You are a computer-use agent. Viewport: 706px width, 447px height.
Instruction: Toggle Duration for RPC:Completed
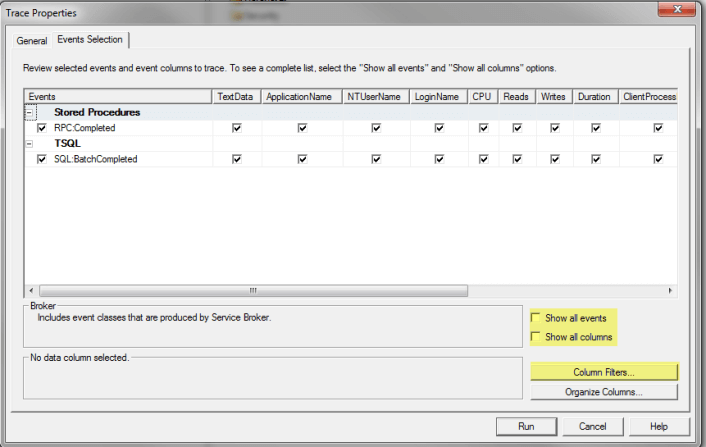pyautogui.click(x=596, y=128)
